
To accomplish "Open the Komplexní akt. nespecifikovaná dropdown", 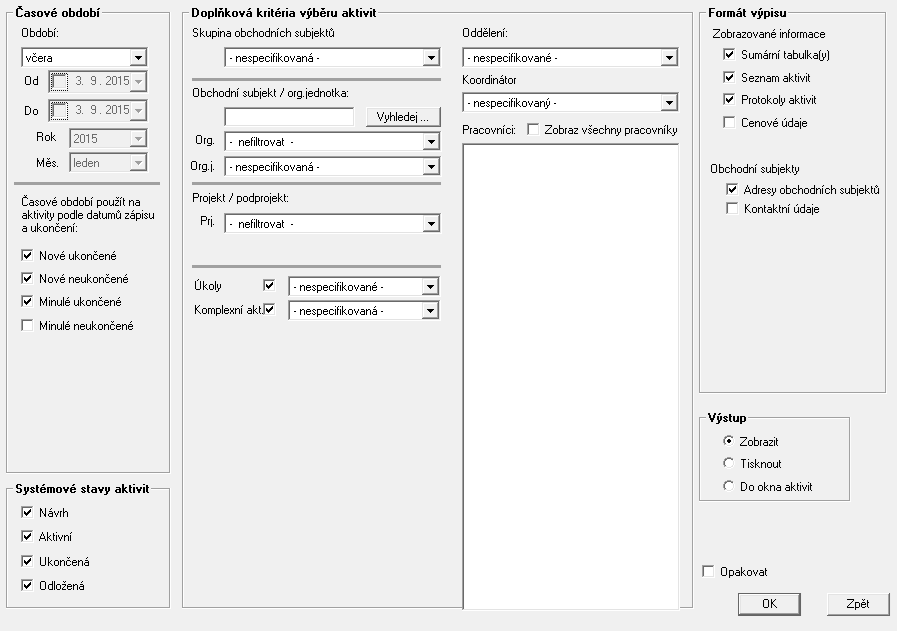I will coord(363,311).
